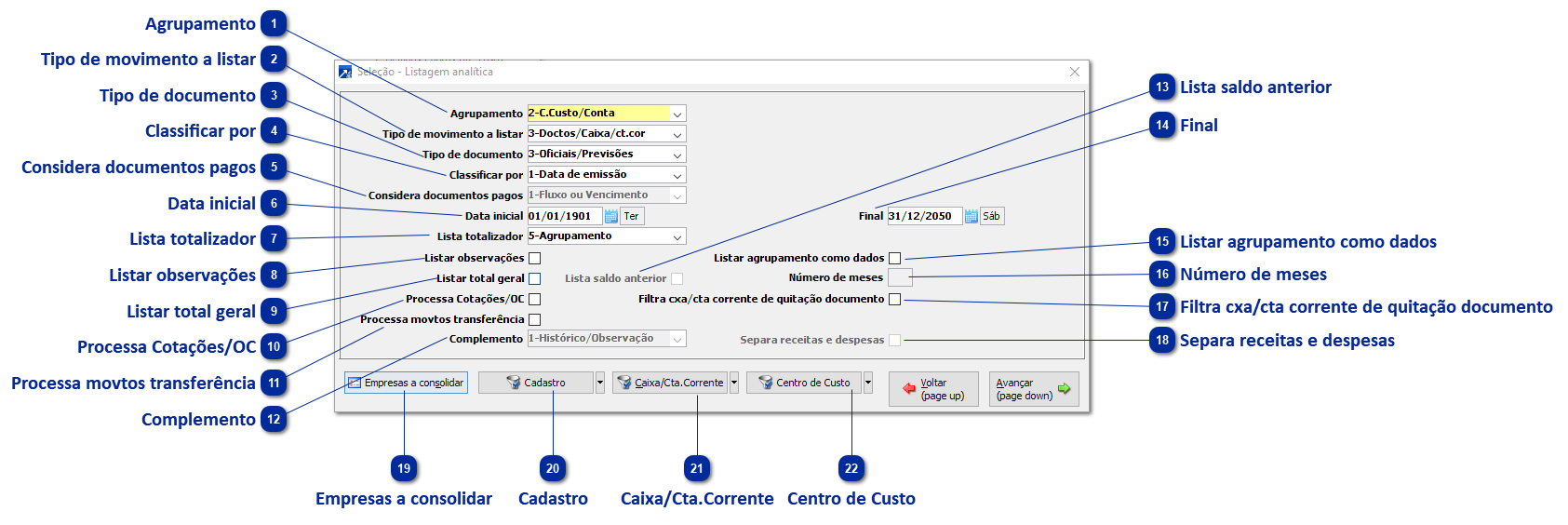Screen dimensions: 1568x525
Task: Open Considera documentos pagos dropdown
Action: click(x=677, y=195)
